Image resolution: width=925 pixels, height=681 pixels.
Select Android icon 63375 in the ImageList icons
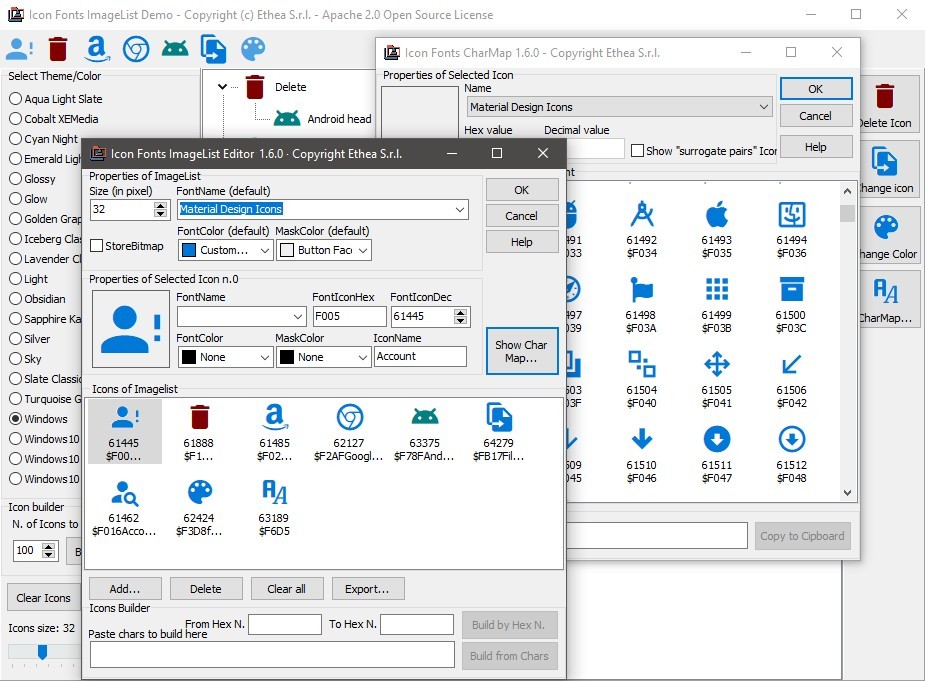[x=425, y=431]
